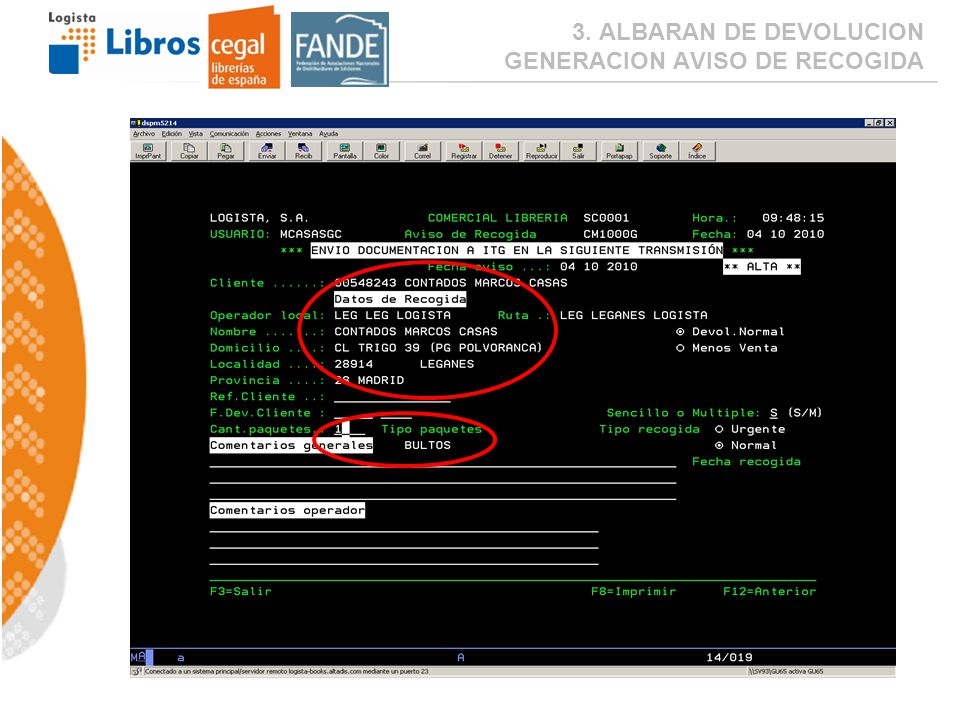Click the Salir exit toolbar icon
Screen dimensions: 960x720
coord(578,151)
